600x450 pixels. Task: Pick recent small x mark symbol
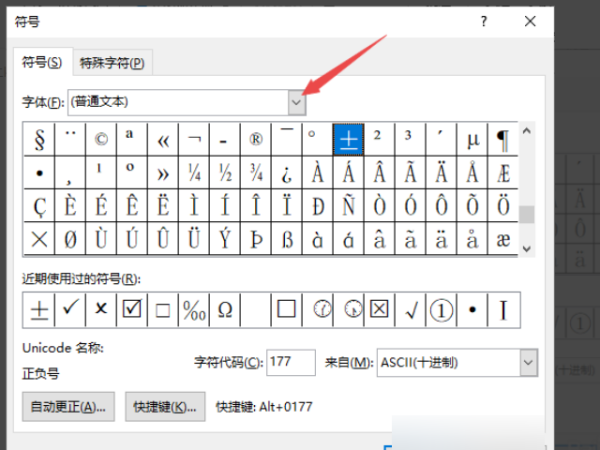click(101, 310)
